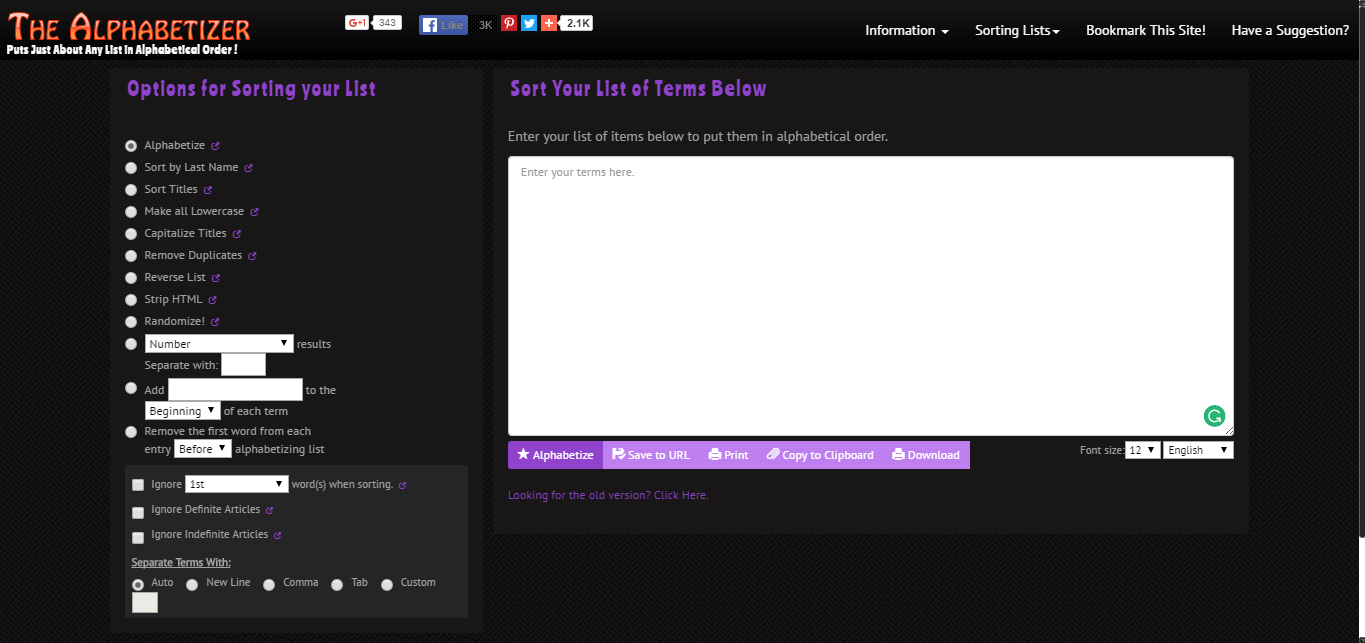
Task: Select the Randomize! radio option
Action: coord(131,322)
